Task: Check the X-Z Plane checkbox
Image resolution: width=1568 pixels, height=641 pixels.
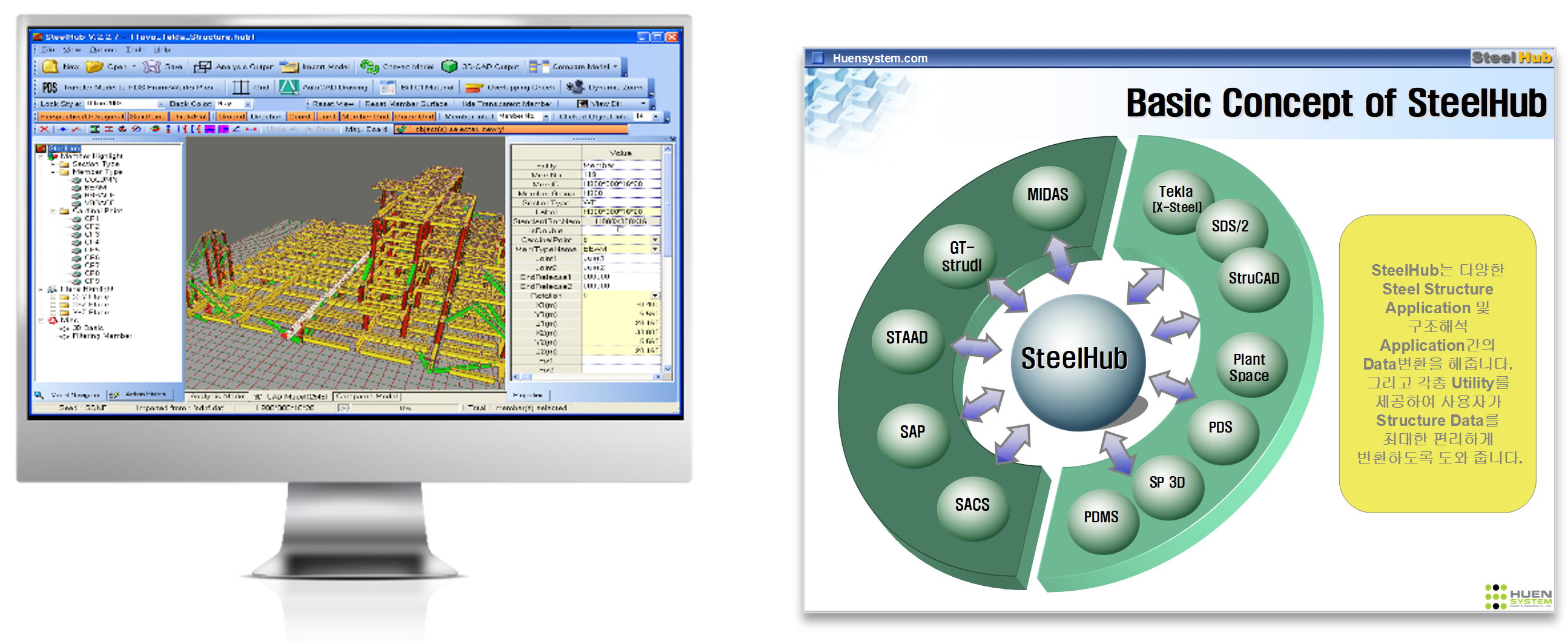Action: tap(53, 305)
